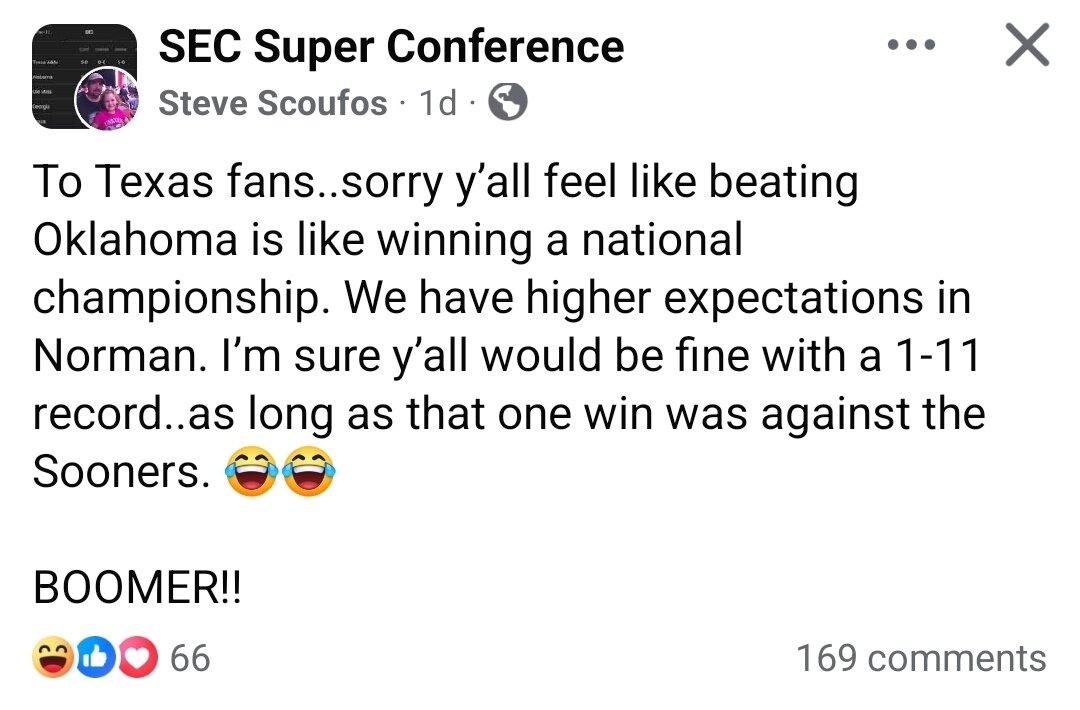View the 169 comments
This screenshot has height=710, width=1080.
coord(921,658)
